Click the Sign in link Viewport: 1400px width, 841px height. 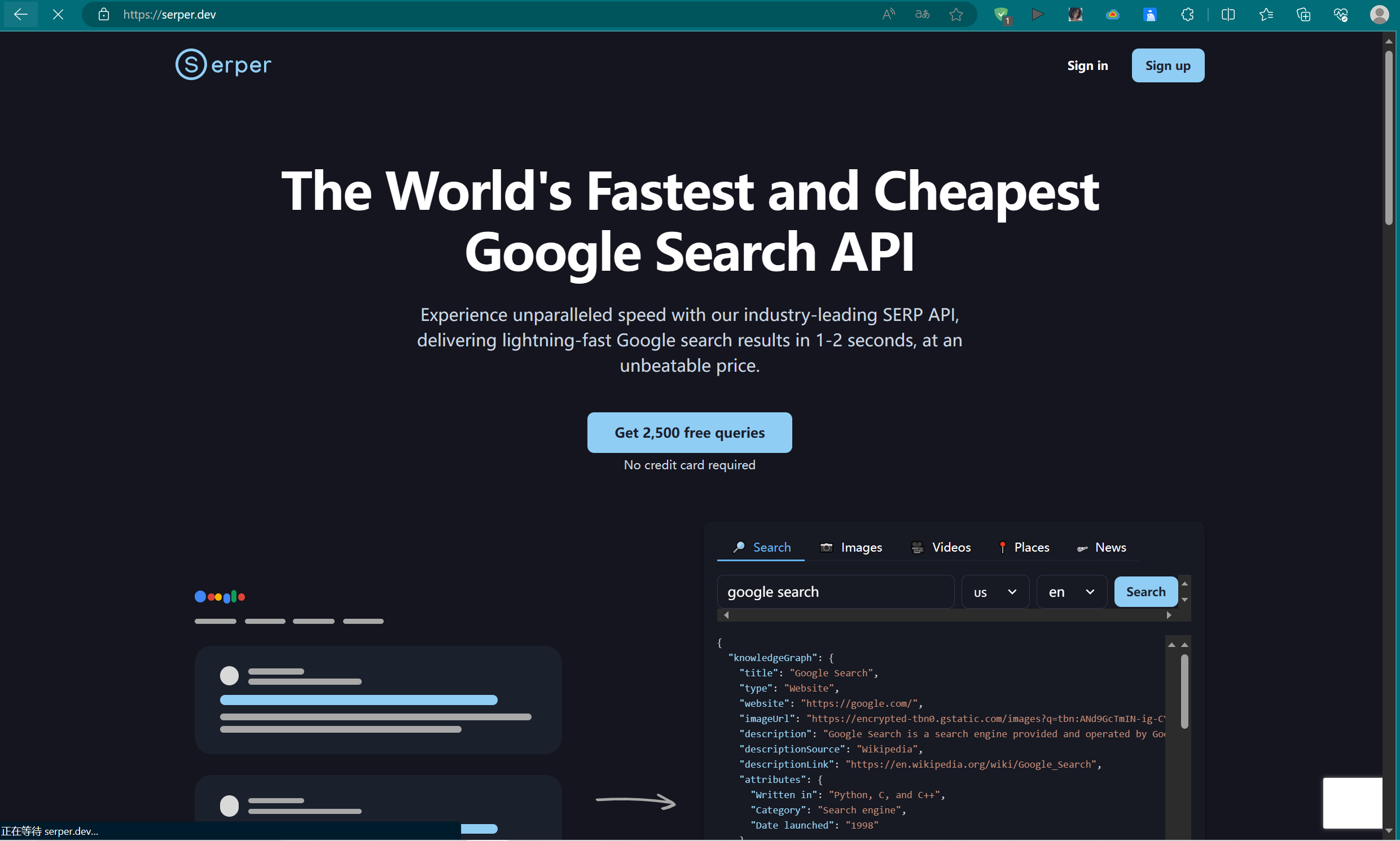1087,65
